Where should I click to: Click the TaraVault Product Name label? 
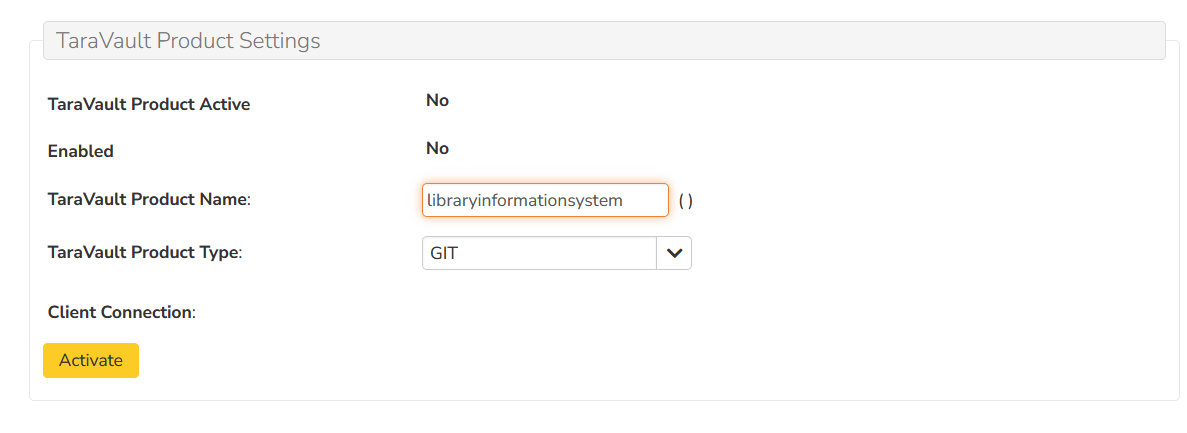[148, 200]
